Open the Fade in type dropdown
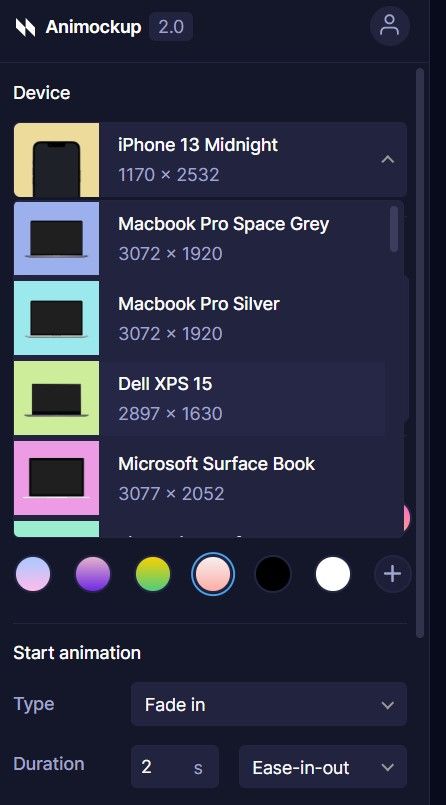 [269, 704]
